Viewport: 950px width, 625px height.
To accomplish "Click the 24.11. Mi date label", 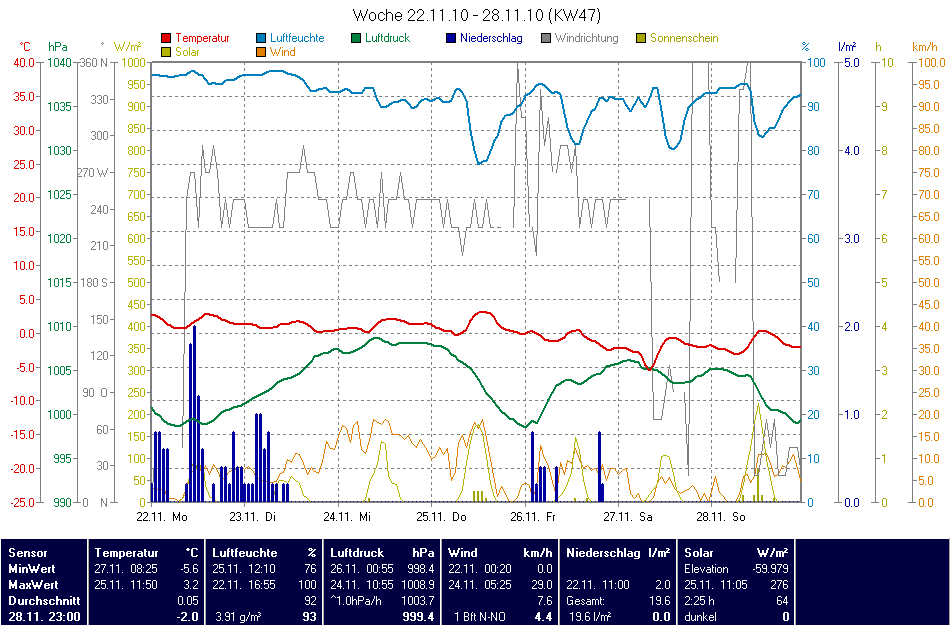I will 347,517.
